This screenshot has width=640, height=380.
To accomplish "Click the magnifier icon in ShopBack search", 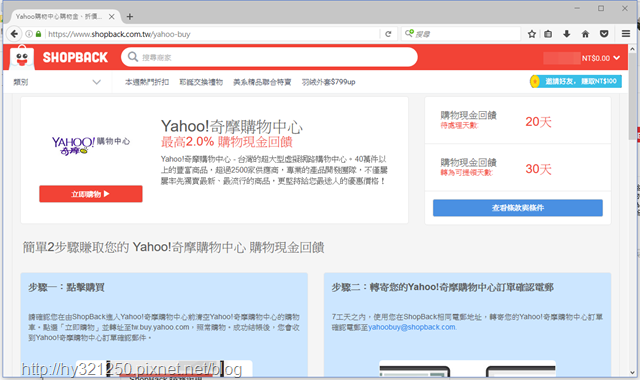I will (133, 57).
